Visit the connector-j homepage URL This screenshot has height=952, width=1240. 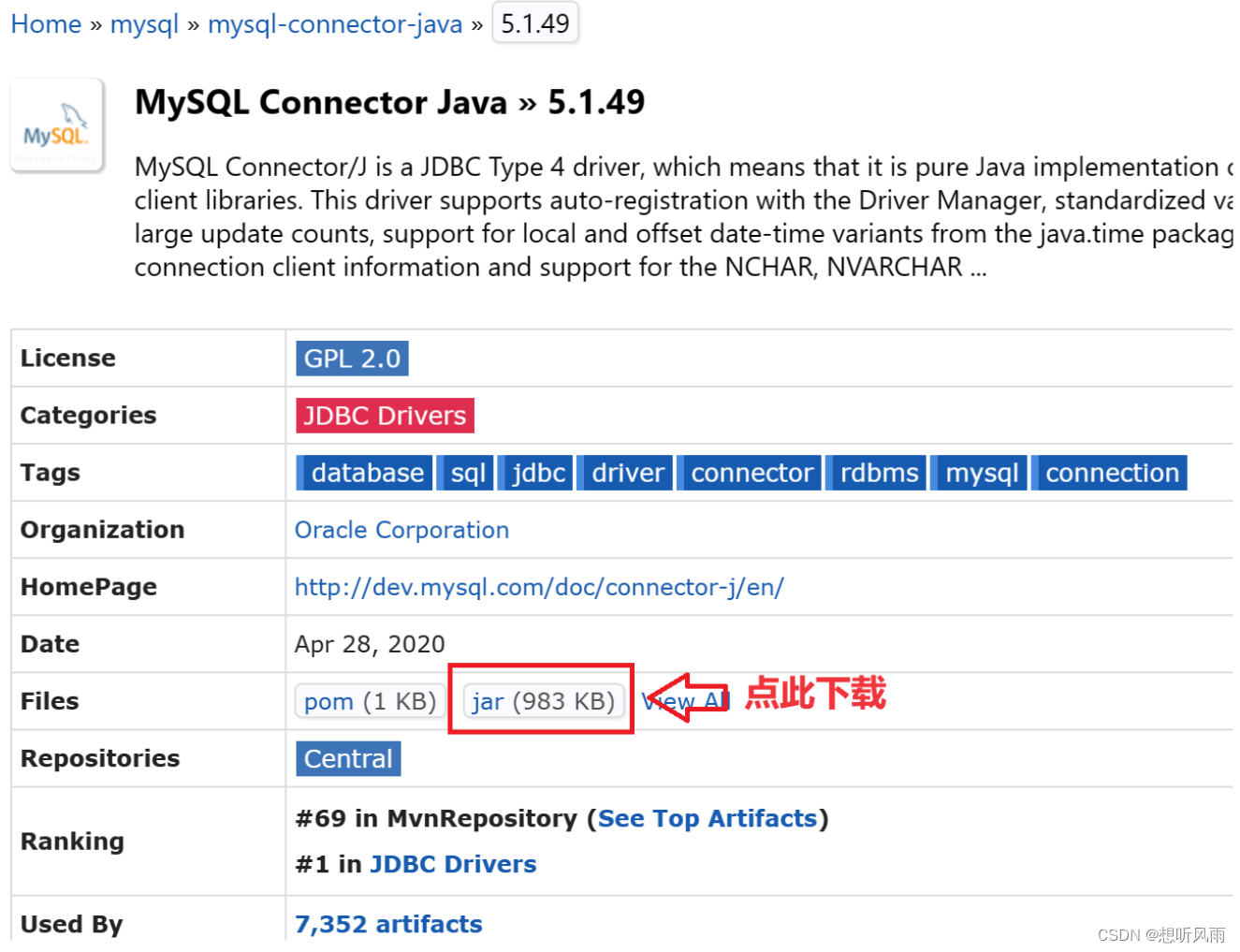click(538, 587)
